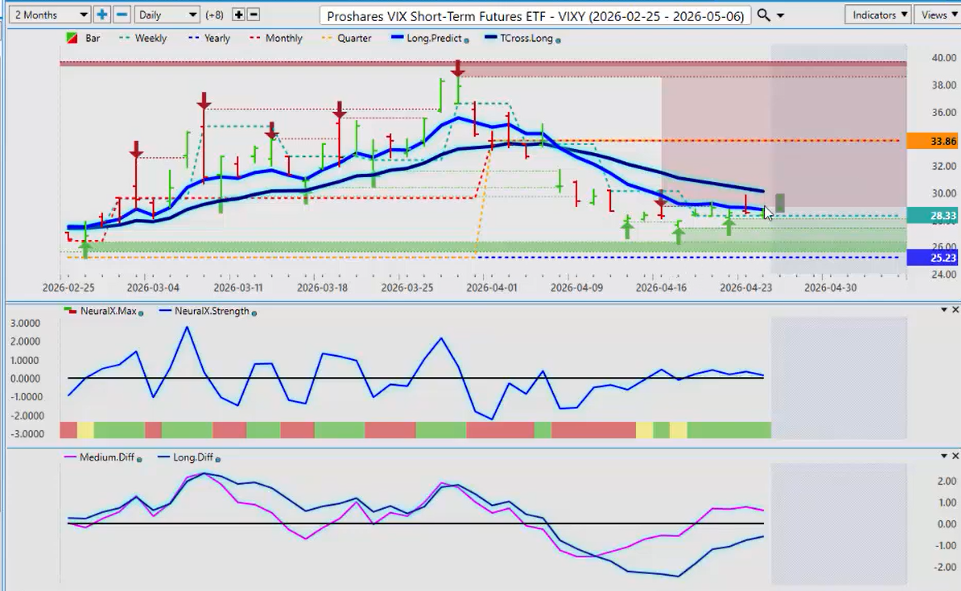Click the blue minus zoom-out button
This screenshot has height=591, width=961.
[x=121, y=15]
